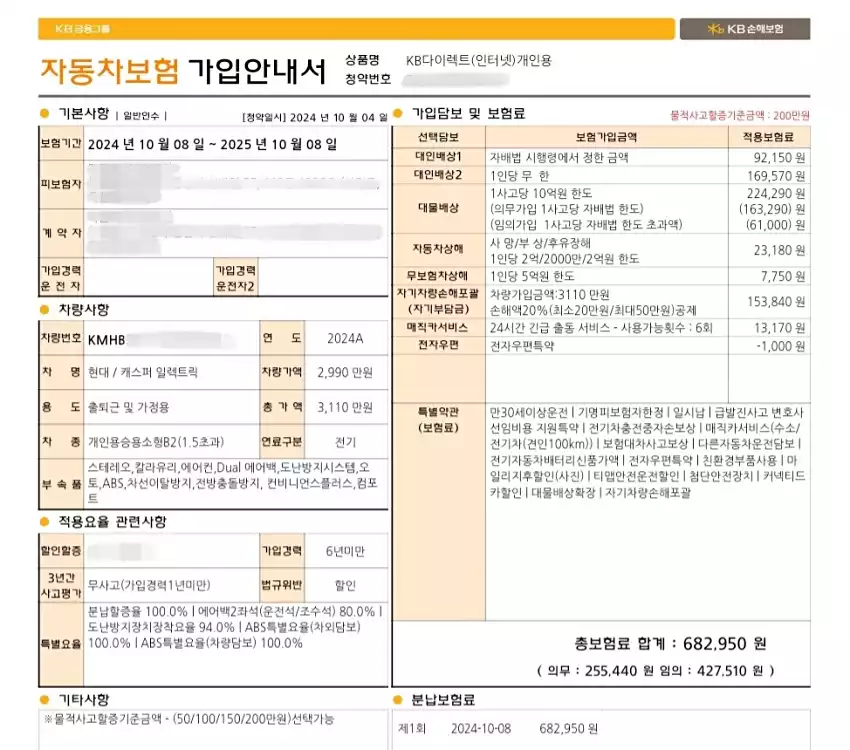
Task: Click 매직카서비스 premium 13,170 원
Action: point(780,328)
